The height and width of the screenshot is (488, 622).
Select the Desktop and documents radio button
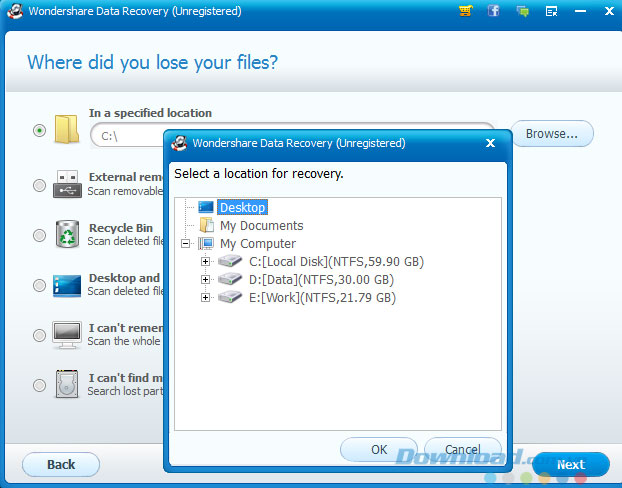pyautogui.click(x=39, y=285)
